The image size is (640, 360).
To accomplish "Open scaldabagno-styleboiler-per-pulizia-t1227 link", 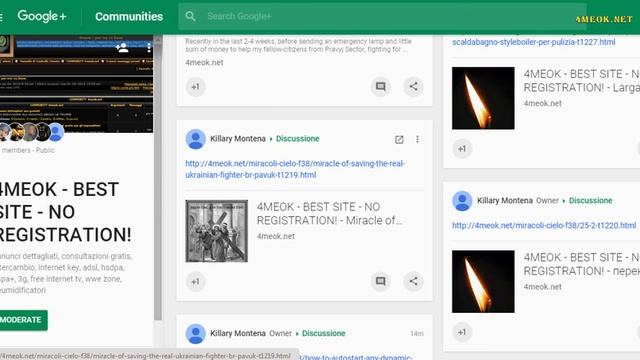I will coord(533,42).
